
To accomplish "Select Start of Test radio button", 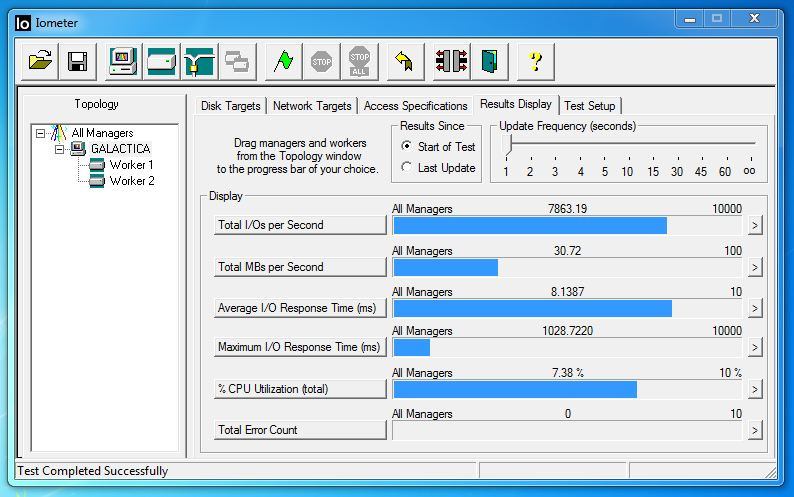I will (406, 146).
